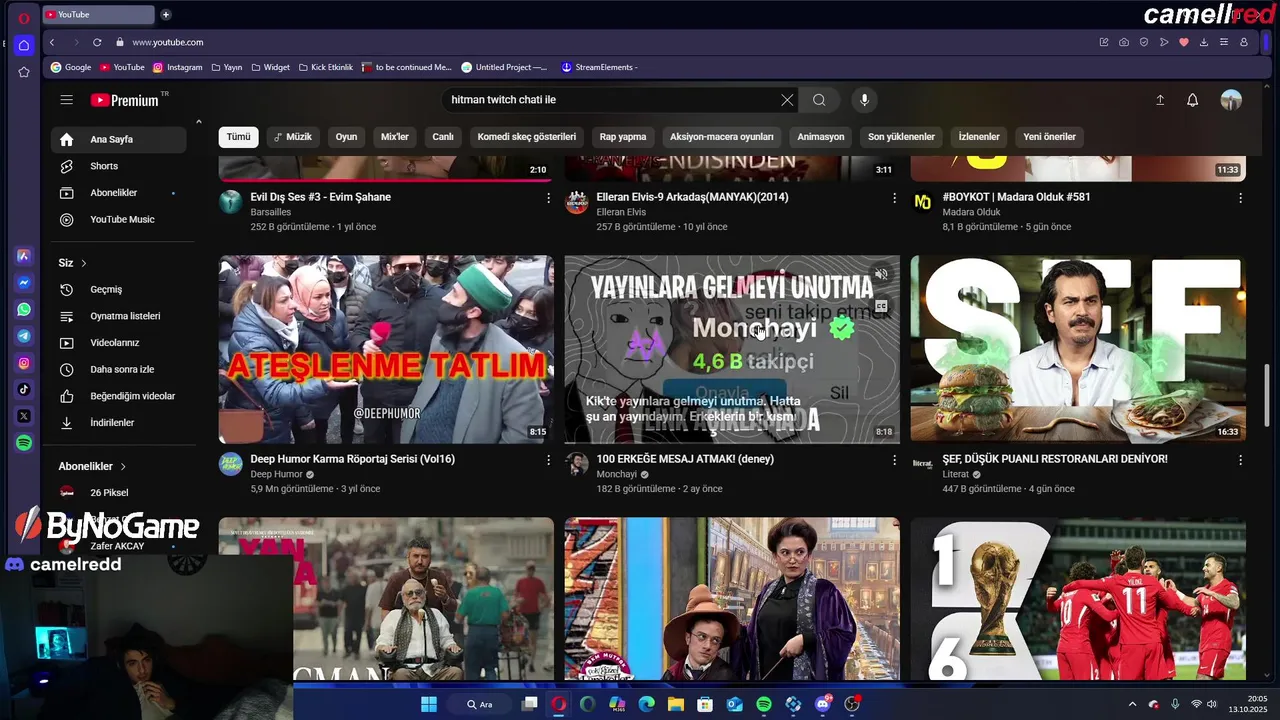Open the Literat channel link

pyautogui.click(x=955, y=474)
